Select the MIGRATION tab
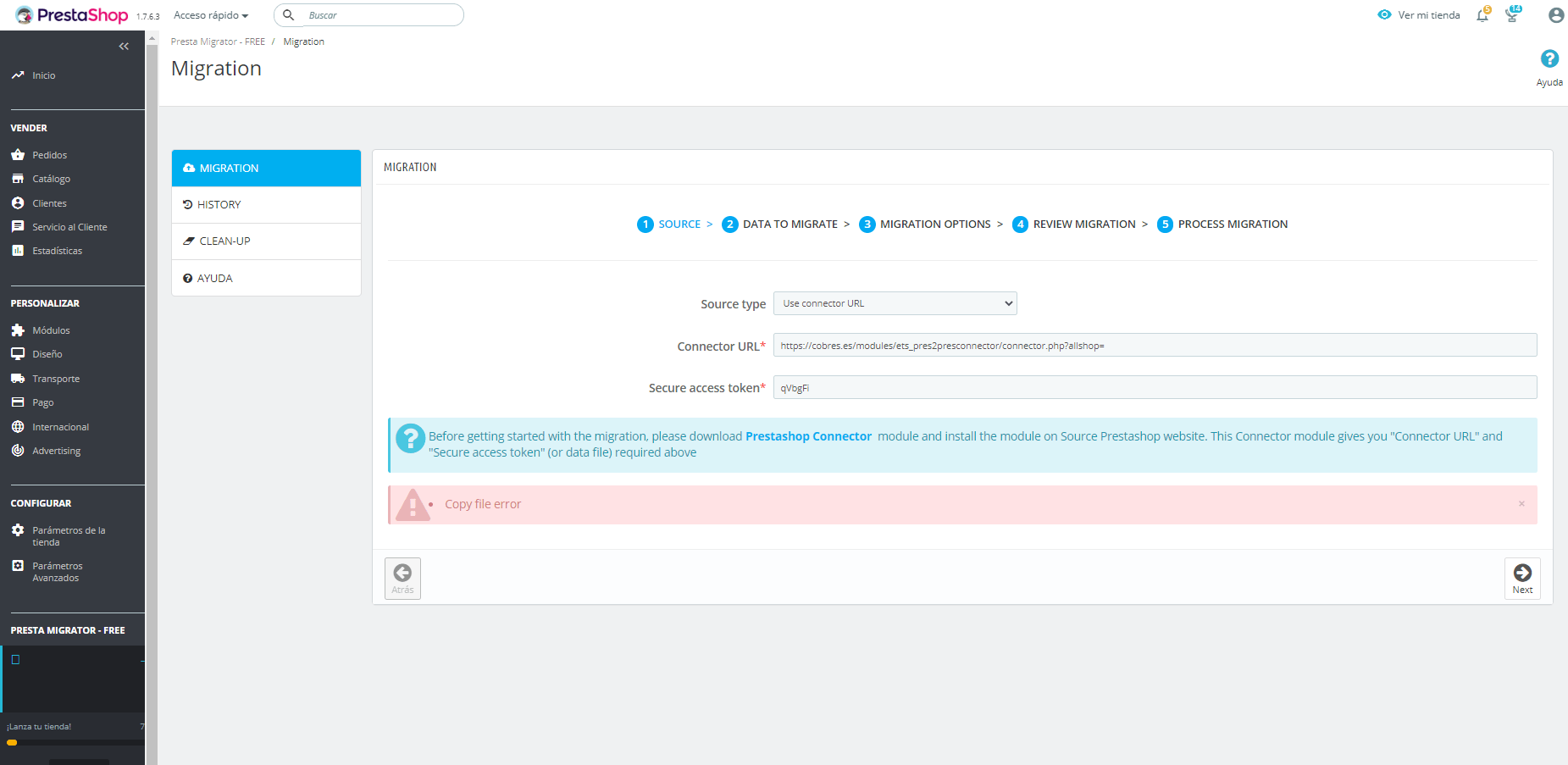 tap(266, 168)
